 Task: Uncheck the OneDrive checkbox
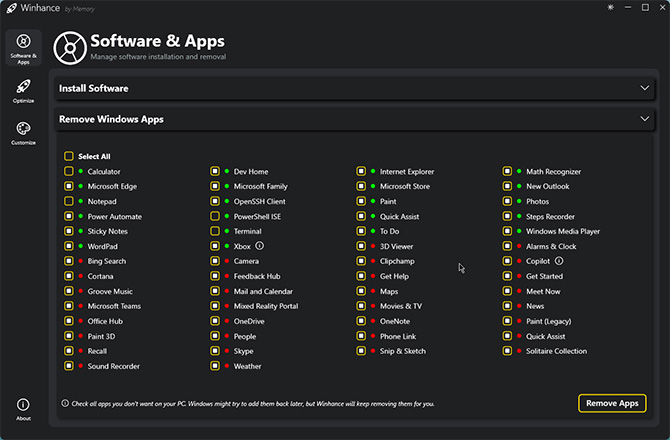215,321
